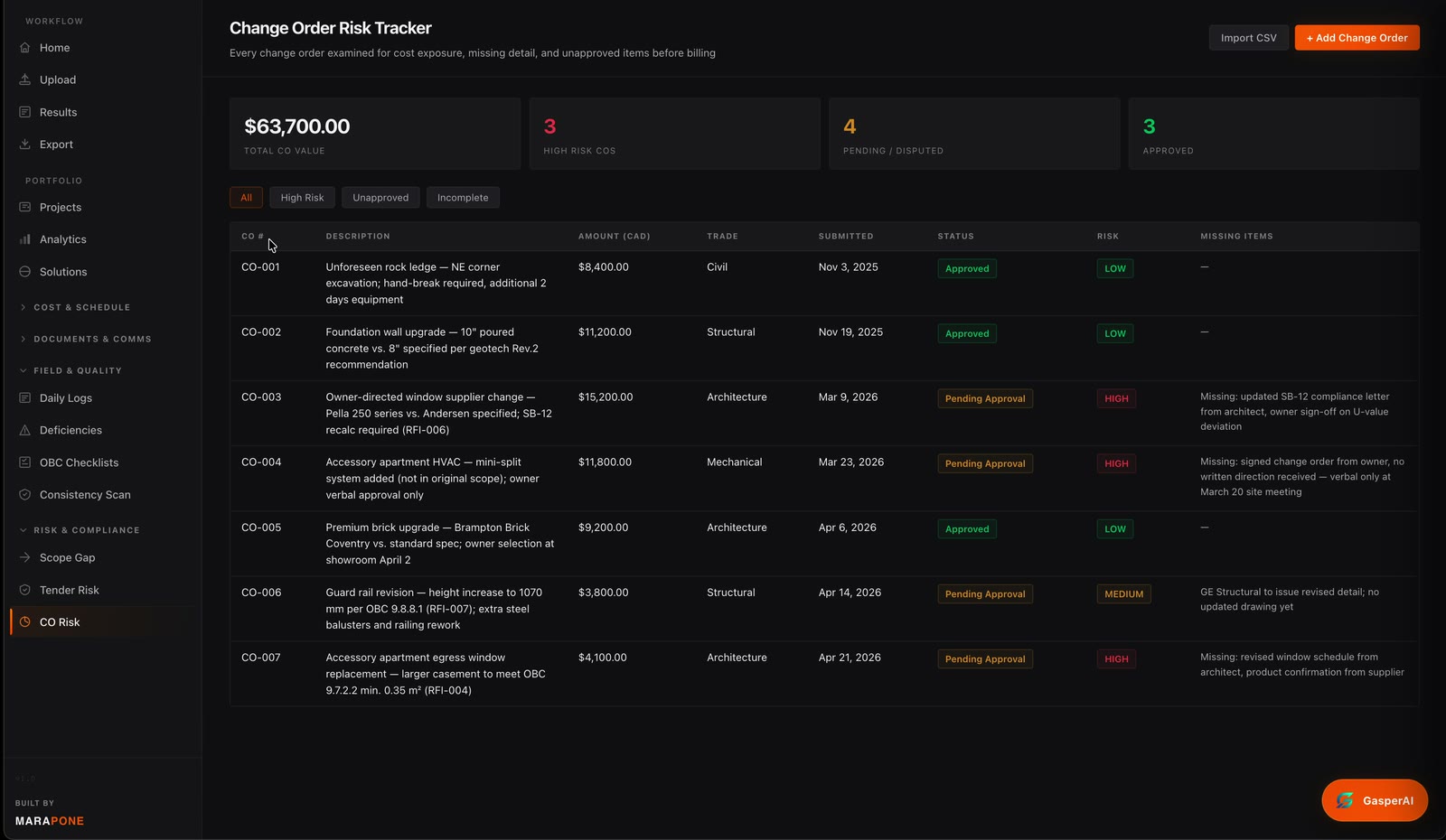Click the Import CSV button
1446x840 pixels.
coord(1248,38)
